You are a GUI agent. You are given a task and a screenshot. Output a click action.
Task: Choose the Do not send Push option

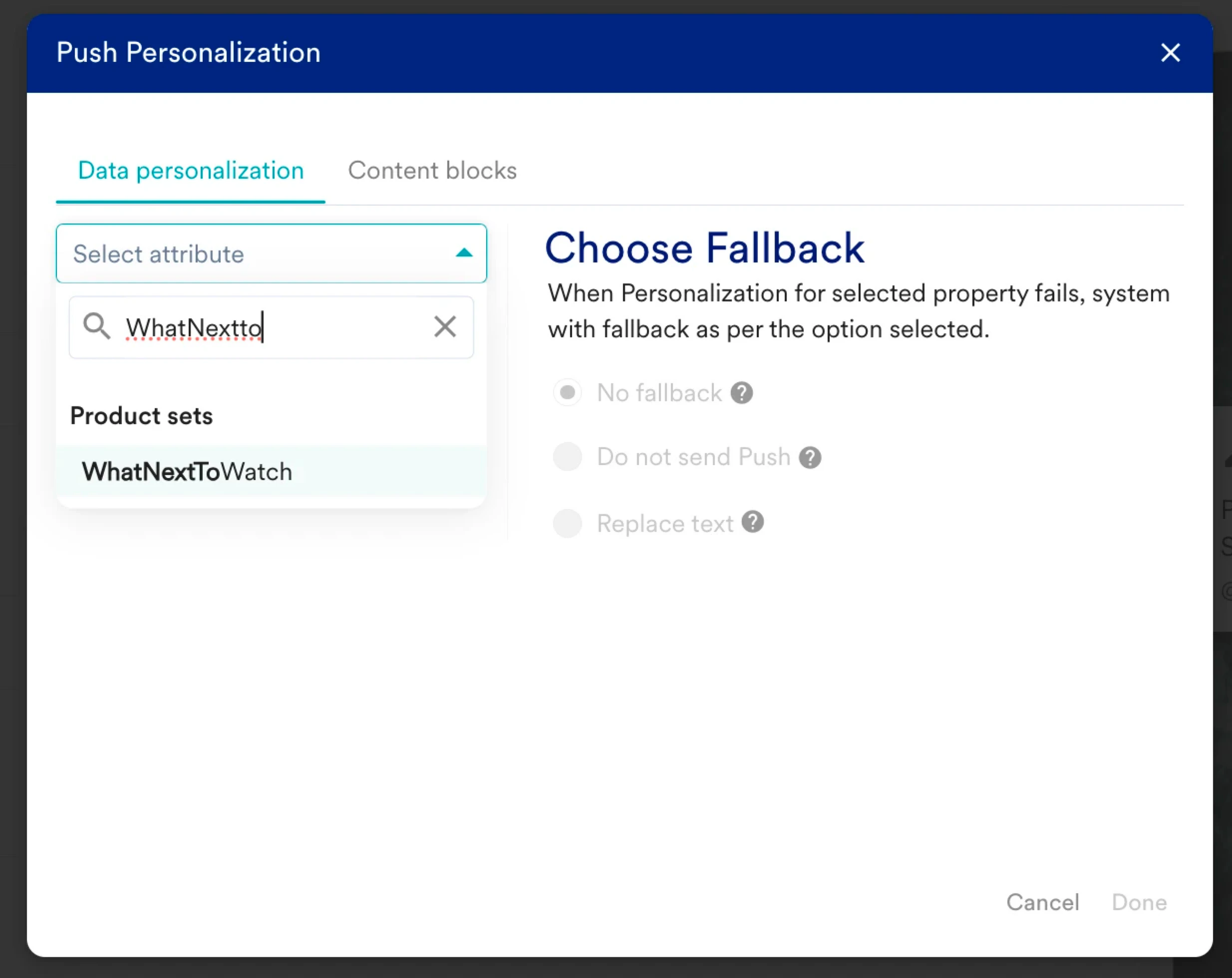click(568, 457)
